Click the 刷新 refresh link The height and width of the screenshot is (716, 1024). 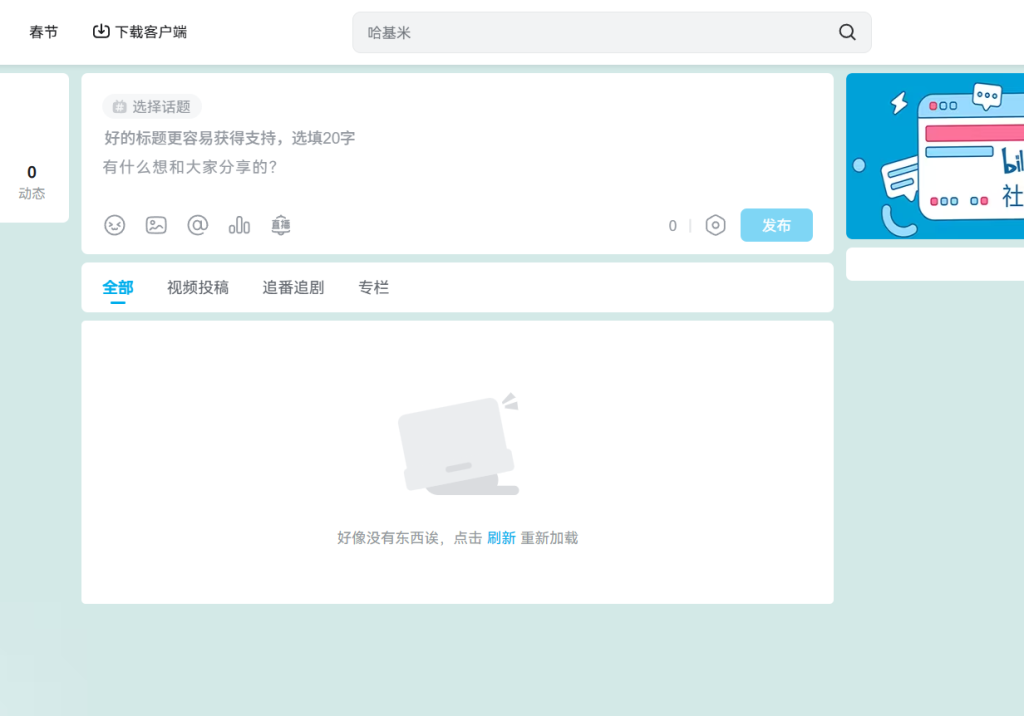(501, 538)
